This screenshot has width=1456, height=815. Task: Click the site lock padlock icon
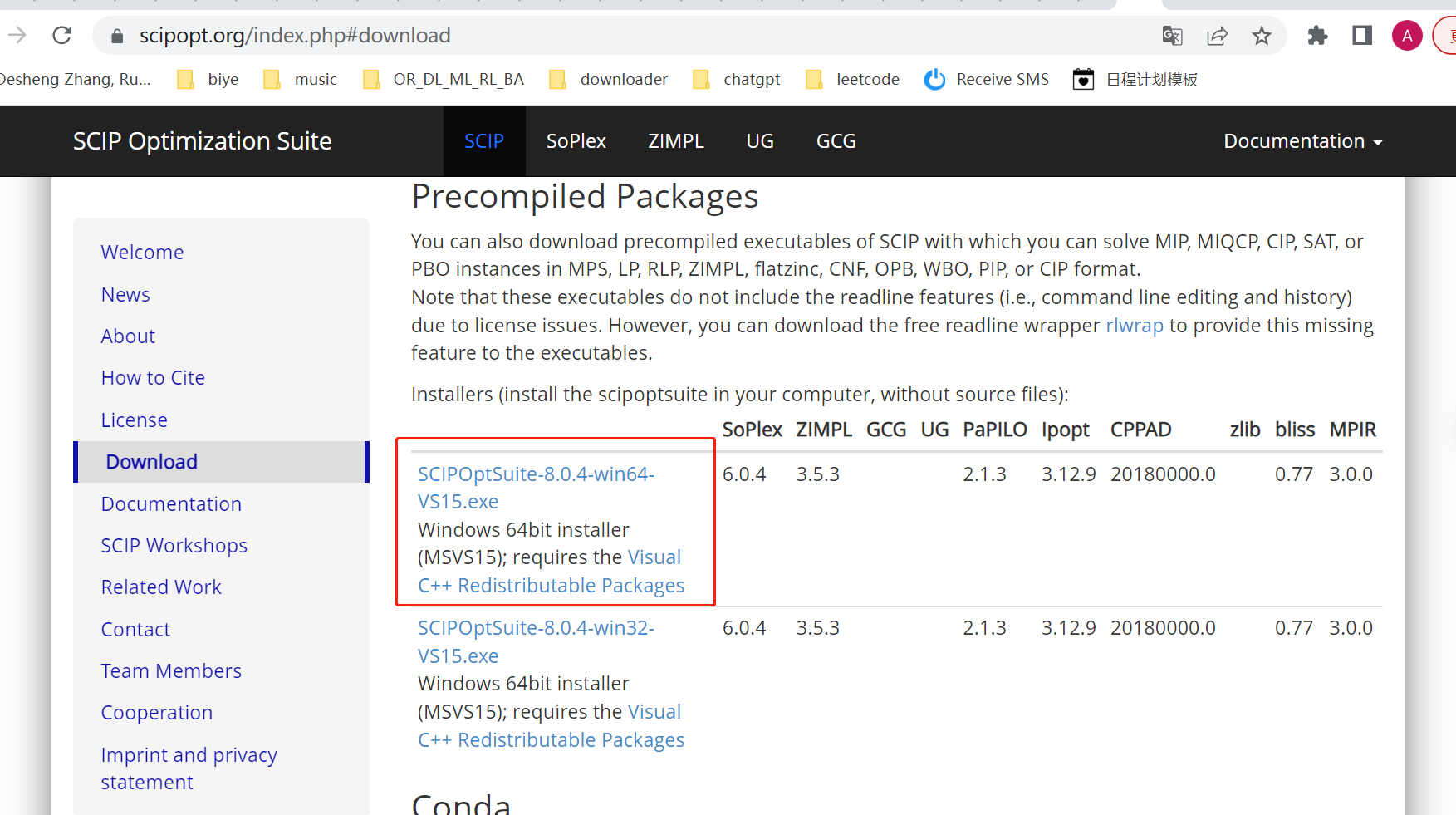[117, 36]
